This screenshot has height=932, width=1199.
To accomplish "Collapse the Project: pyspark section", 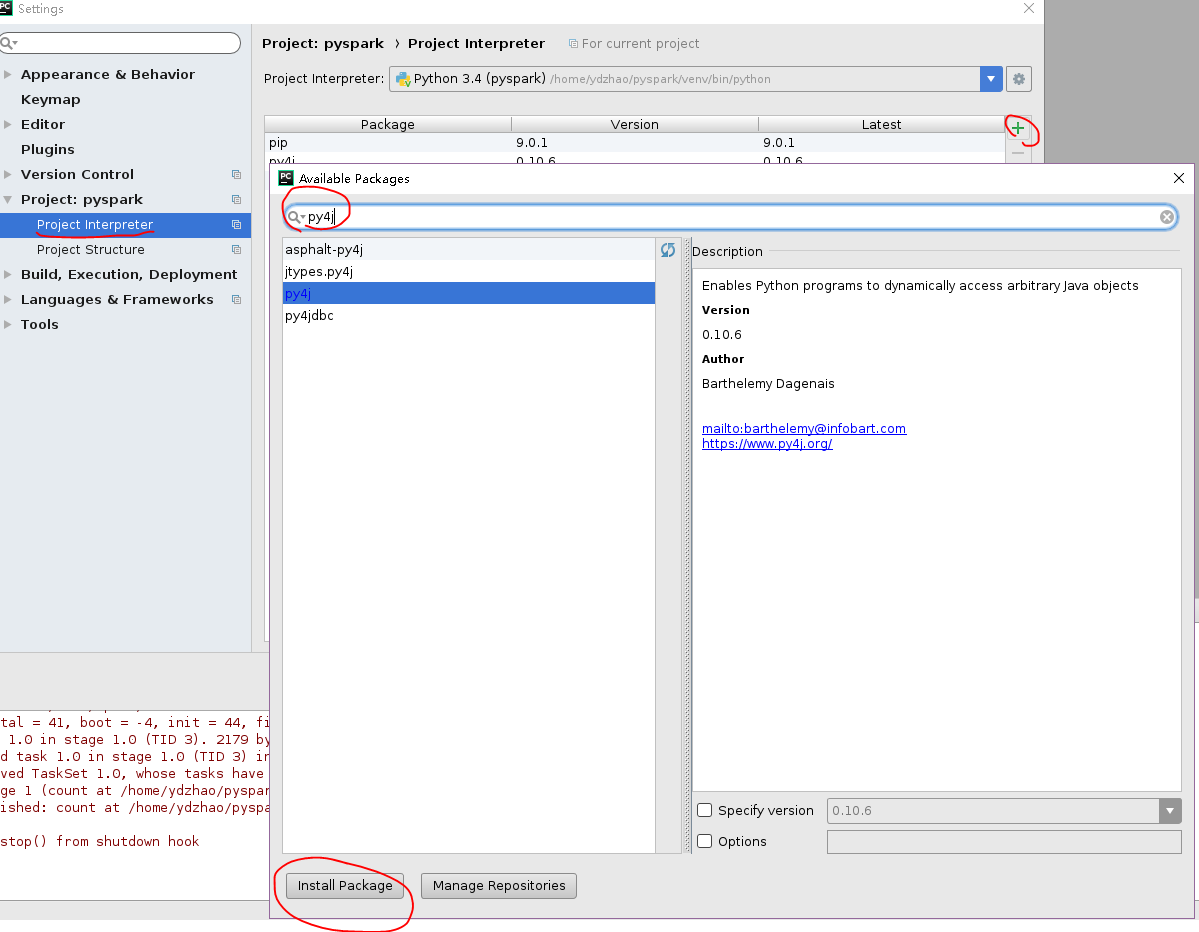I will tap(8, 200).
